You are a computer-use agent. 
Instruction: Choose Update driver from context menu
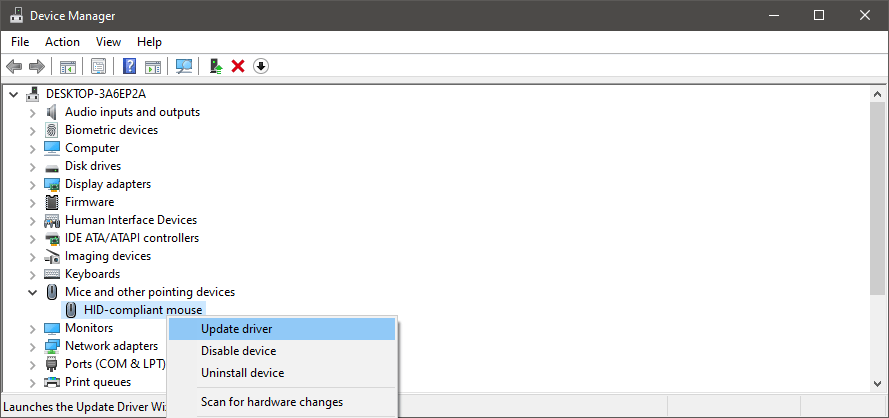236,329
